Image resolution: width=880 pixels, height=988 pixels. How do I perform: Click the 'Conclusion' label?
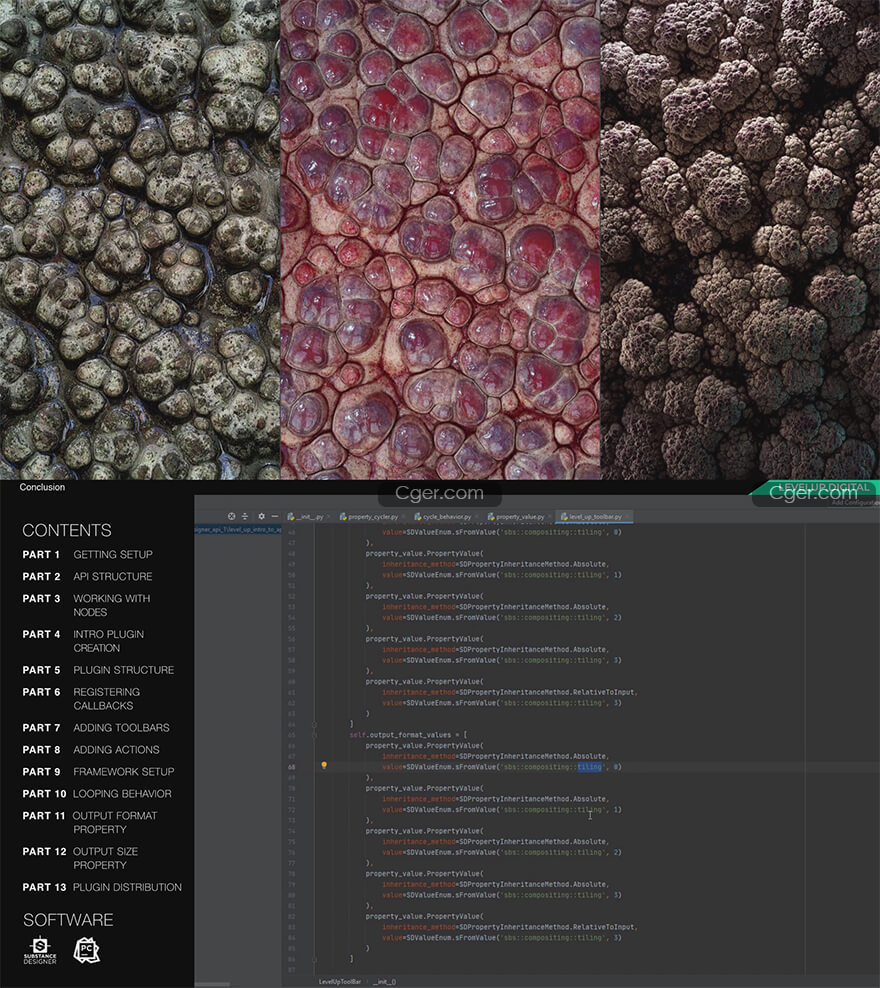42,487
